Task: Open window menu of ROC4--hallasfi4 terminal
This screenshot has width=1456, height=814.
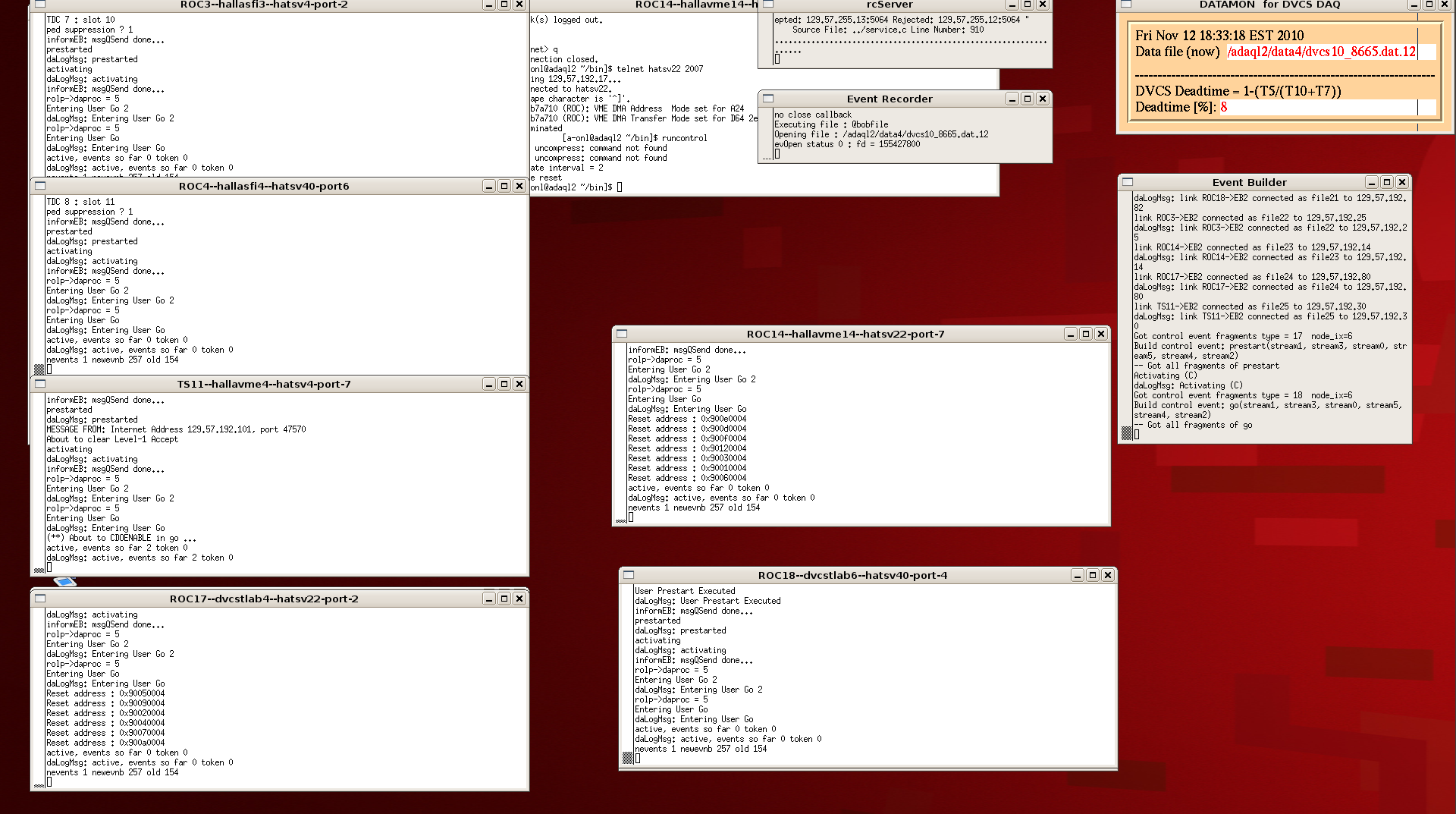Action: point(40,186)
